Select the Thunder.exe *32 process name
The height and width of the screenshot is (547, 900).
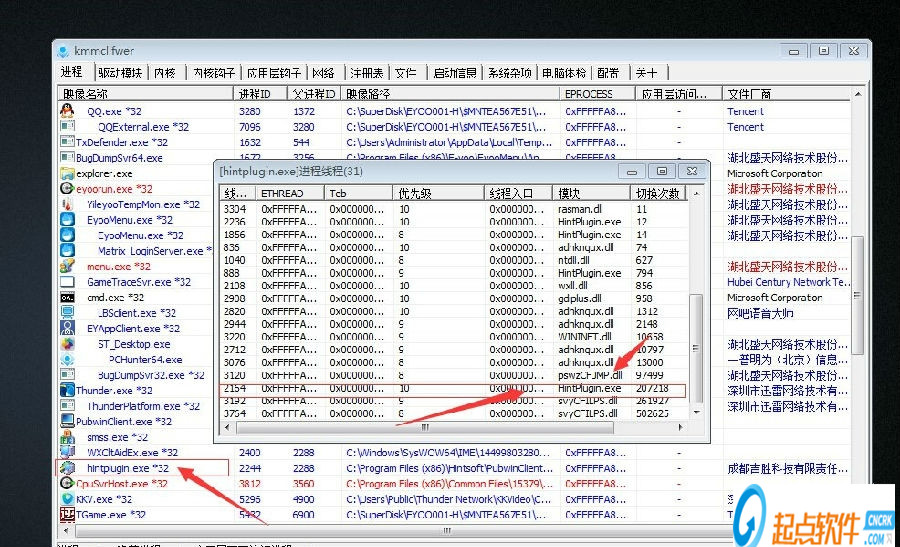[114, 390]
